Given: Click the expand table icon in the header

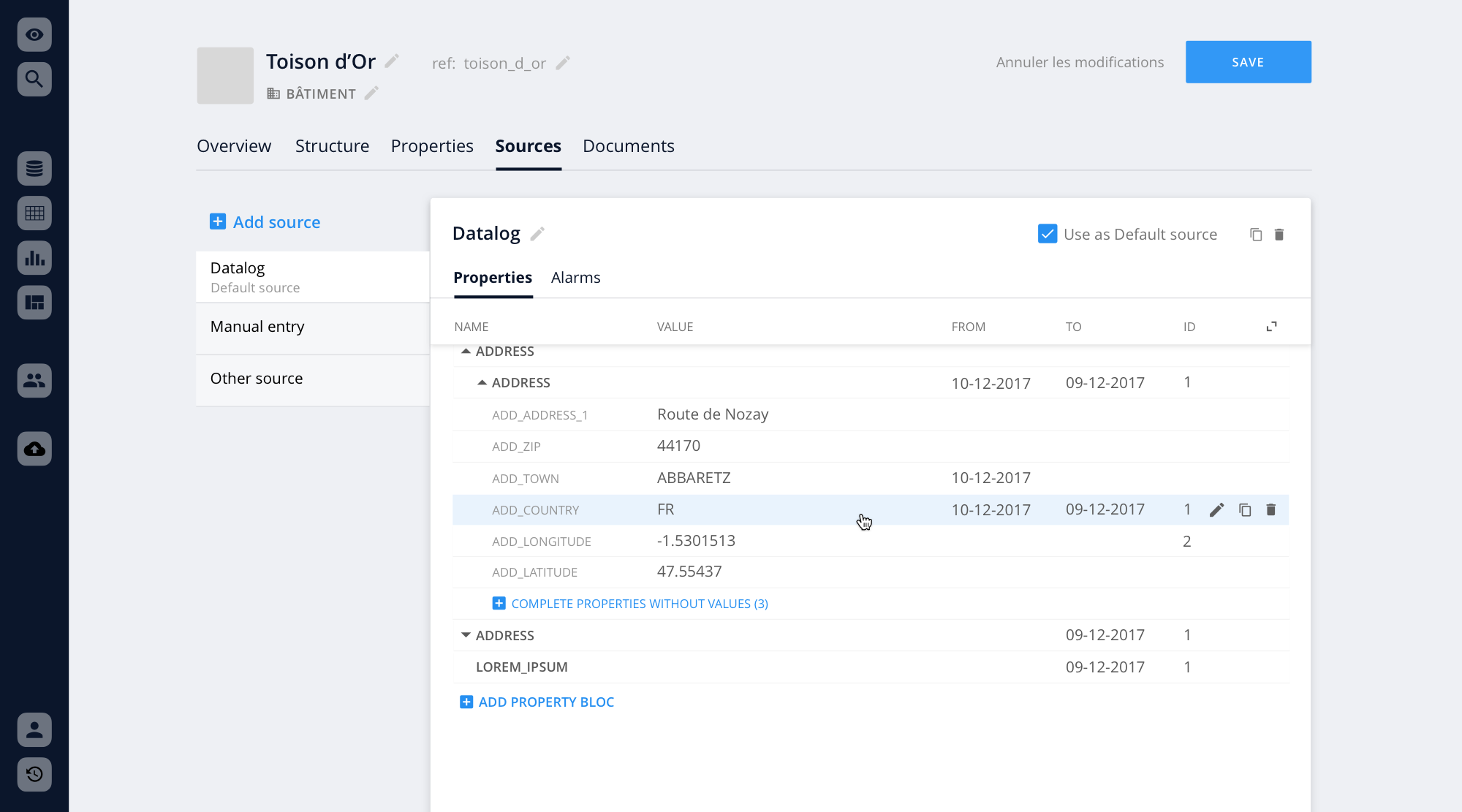Looking at the screenshot, I should [1271, 327].
